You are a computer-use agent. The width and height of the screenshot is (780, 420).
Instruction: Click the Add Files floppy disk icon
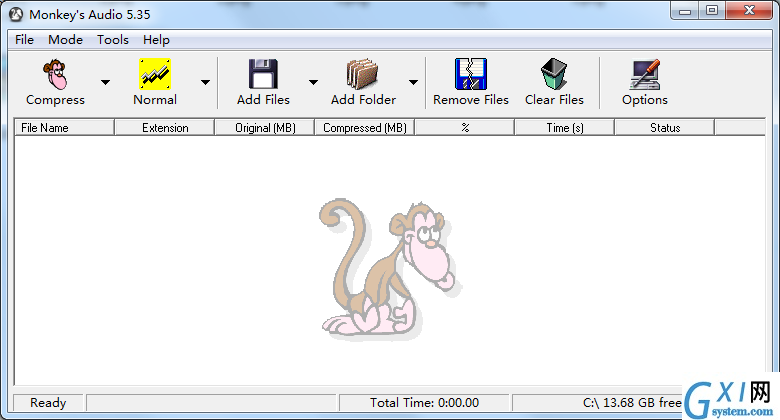coord(263,74)
